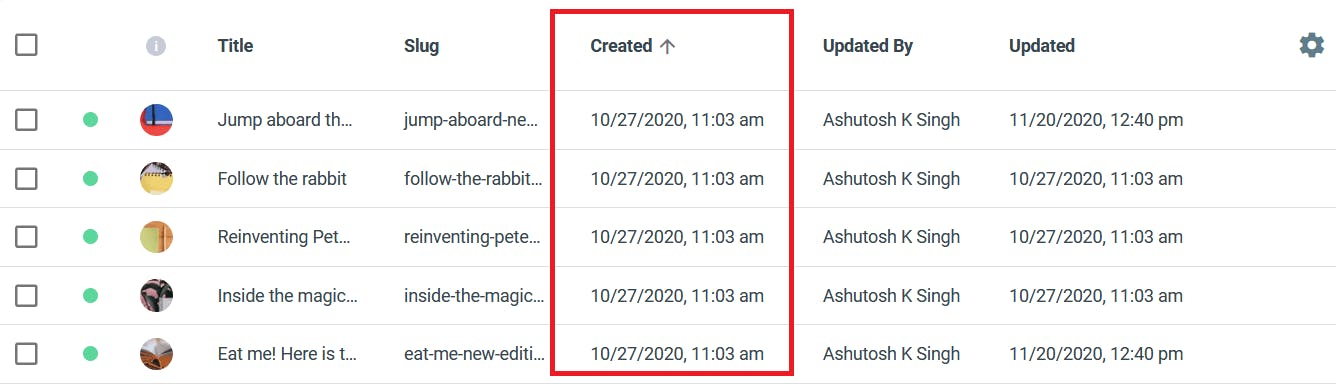Open the Jump aboard entry thumbnail
The height and width of the screenshot is (388, 1336).
tap(156, 120)
